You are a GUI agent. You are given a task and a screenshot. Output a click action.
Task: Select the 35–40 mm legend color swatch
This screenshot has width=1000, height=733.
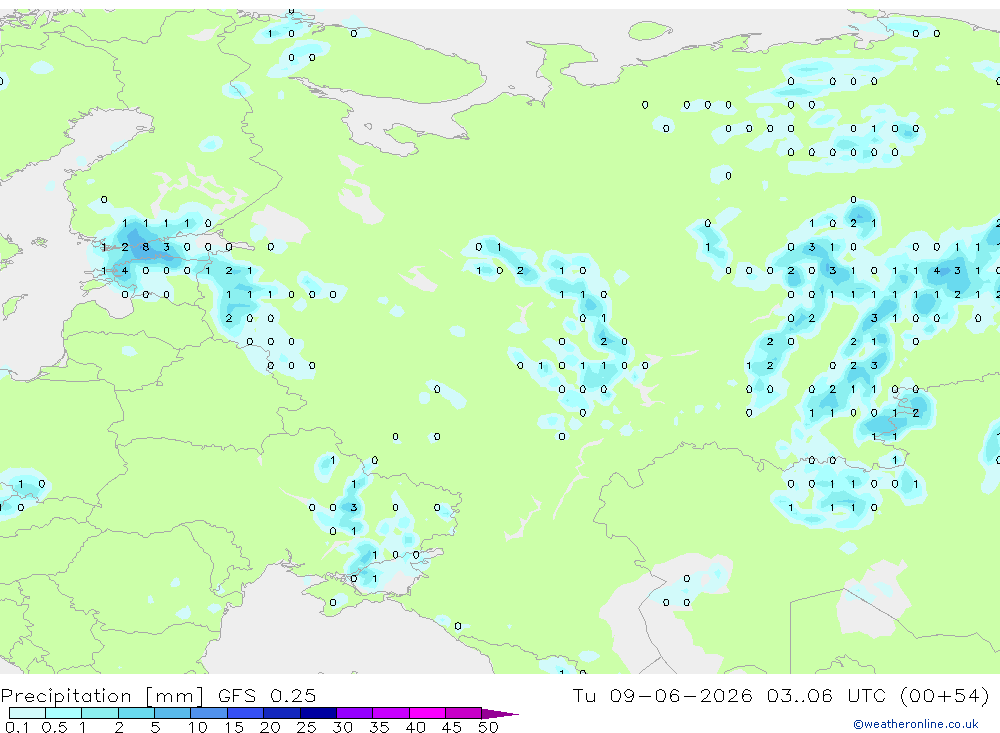(x=391, y=713)
